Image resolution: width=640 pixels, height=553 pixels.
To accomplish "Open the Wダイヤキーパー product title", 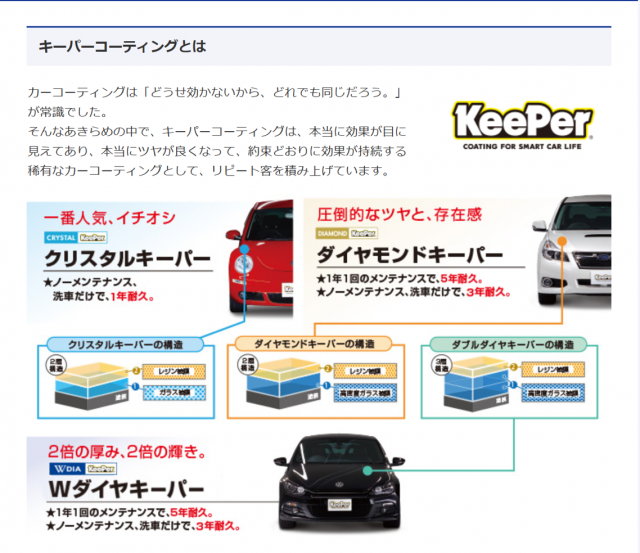I will point(125,490).
